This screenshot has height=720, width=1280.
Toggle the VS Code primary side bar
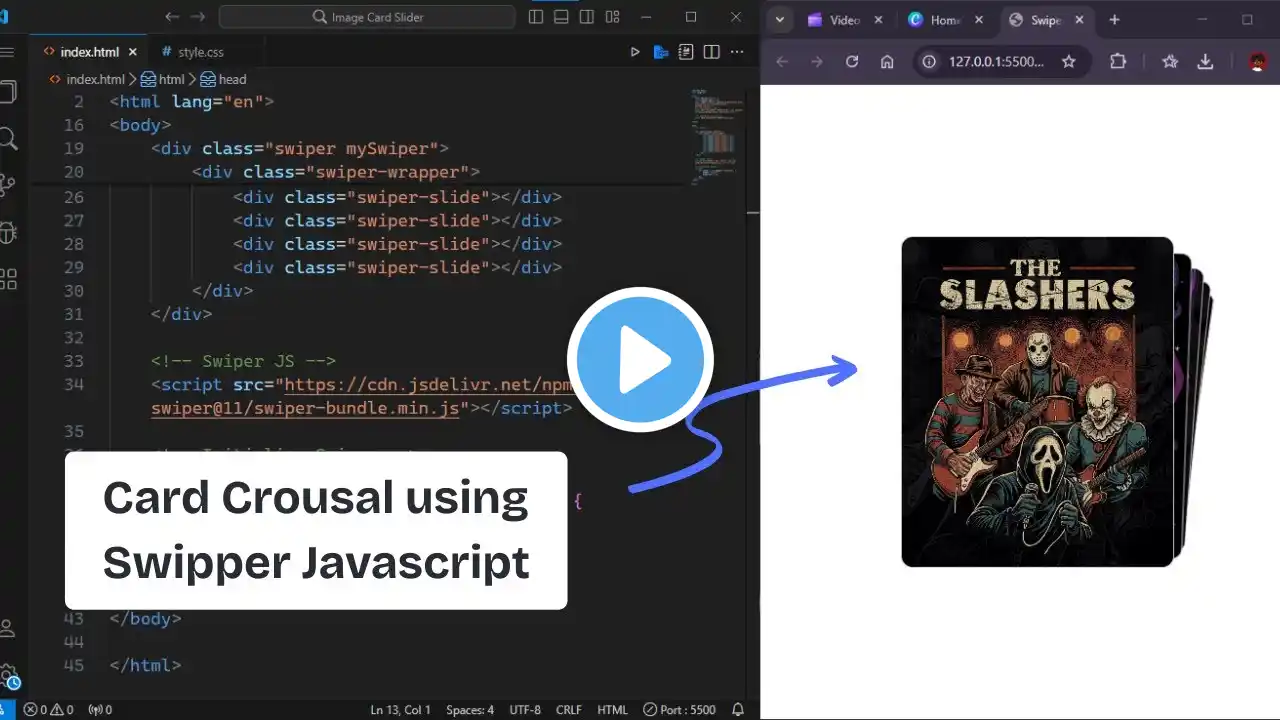pos(536,17)
